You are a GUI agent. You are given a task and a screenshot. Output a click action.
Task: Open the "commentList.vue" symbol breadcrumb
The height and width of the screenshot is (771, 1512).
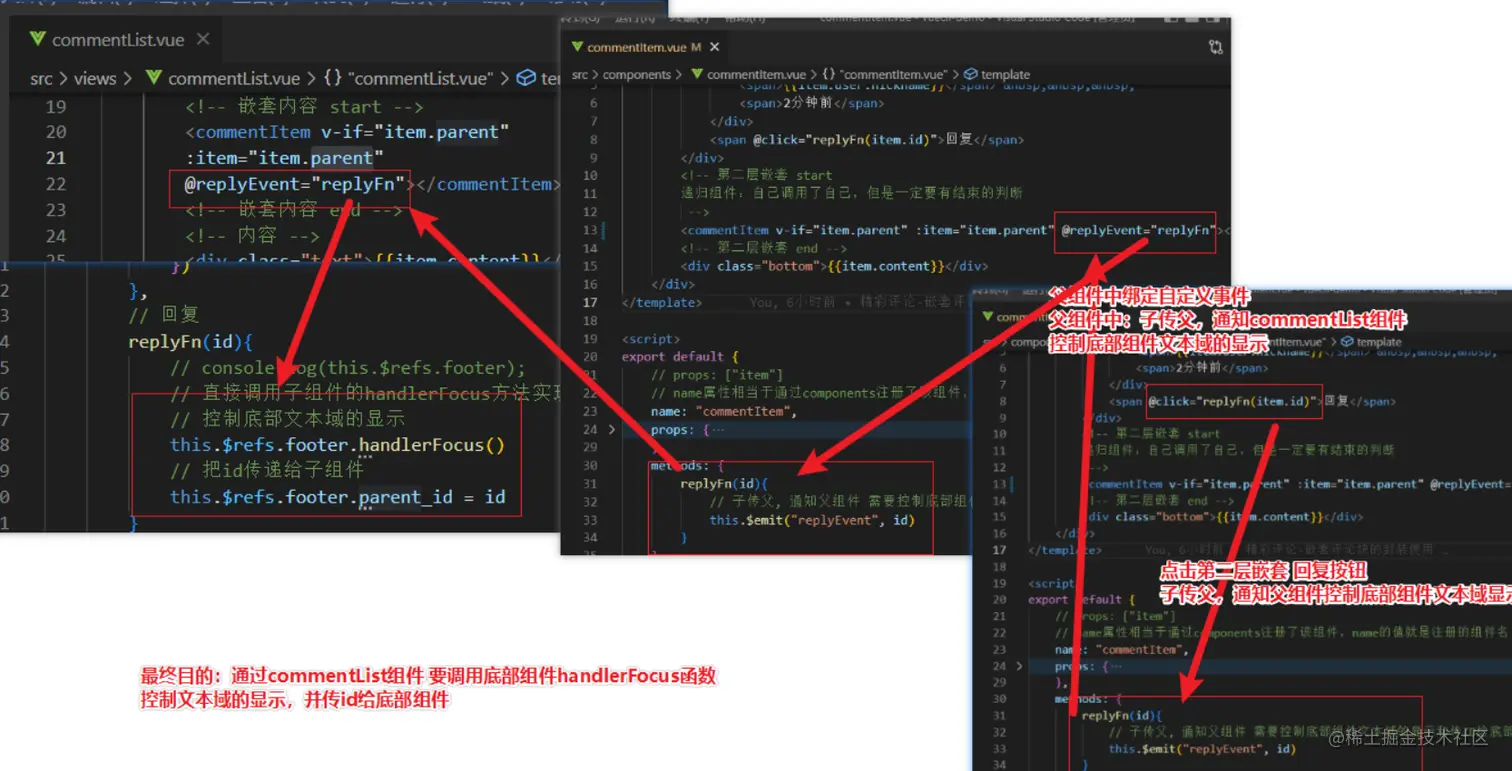click(x=421, y=78)
